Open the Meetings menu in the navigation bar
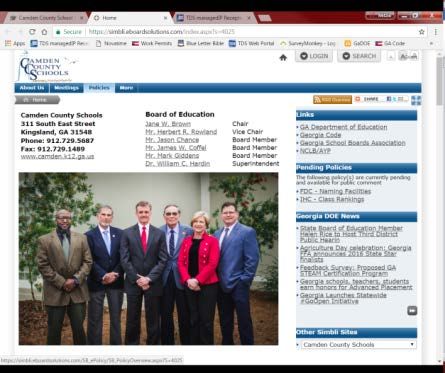Viewport: 445px width, 373px height. tap(66, 88)
